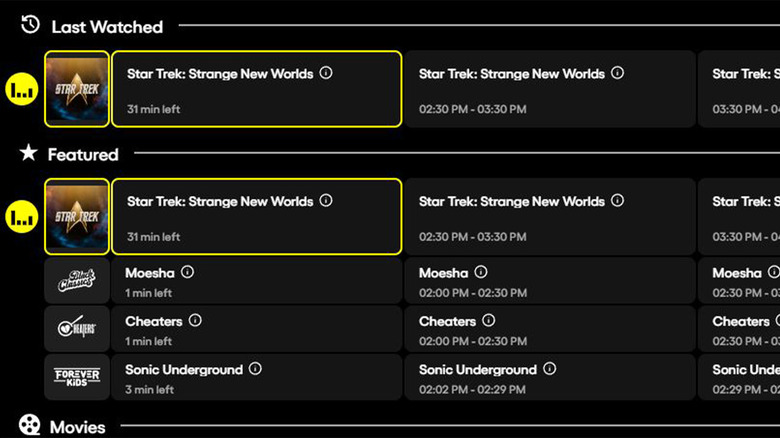Select Star Trek channel logo under Last Watched
780x438 pixels.
tap(77, 90)
